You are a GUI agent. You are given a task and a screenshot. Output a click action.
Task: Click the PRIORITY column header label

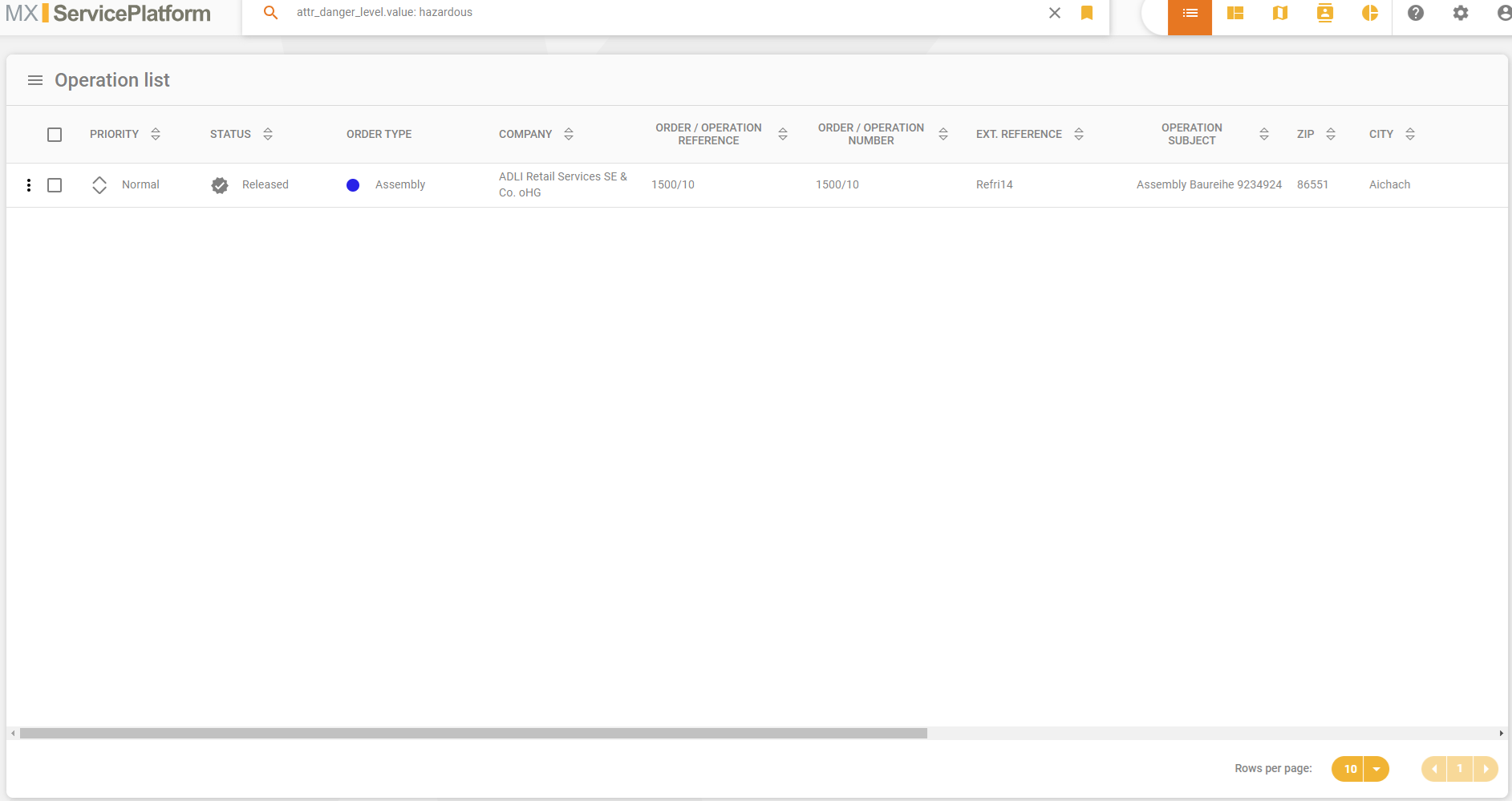coord(114,134)
